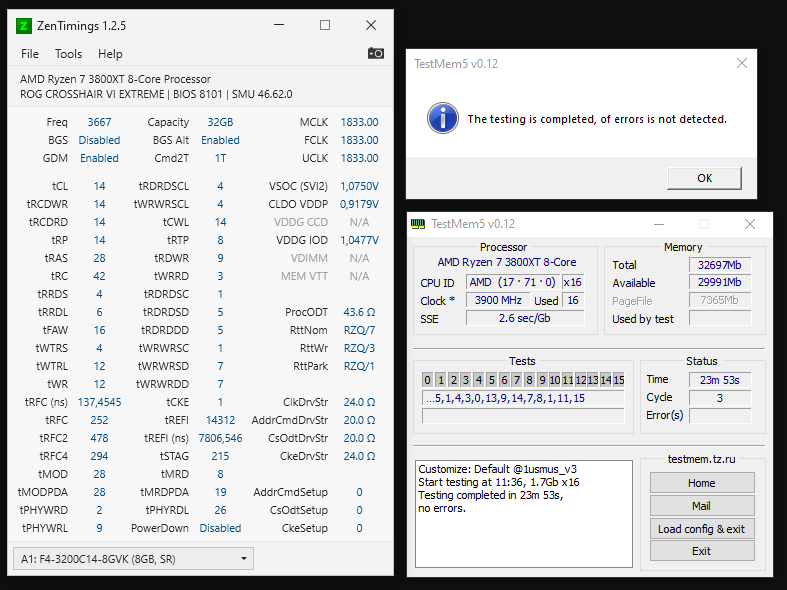The image size is (787, 590).
Task: Click the Capacity value 32GB
Action: (220, 122)
